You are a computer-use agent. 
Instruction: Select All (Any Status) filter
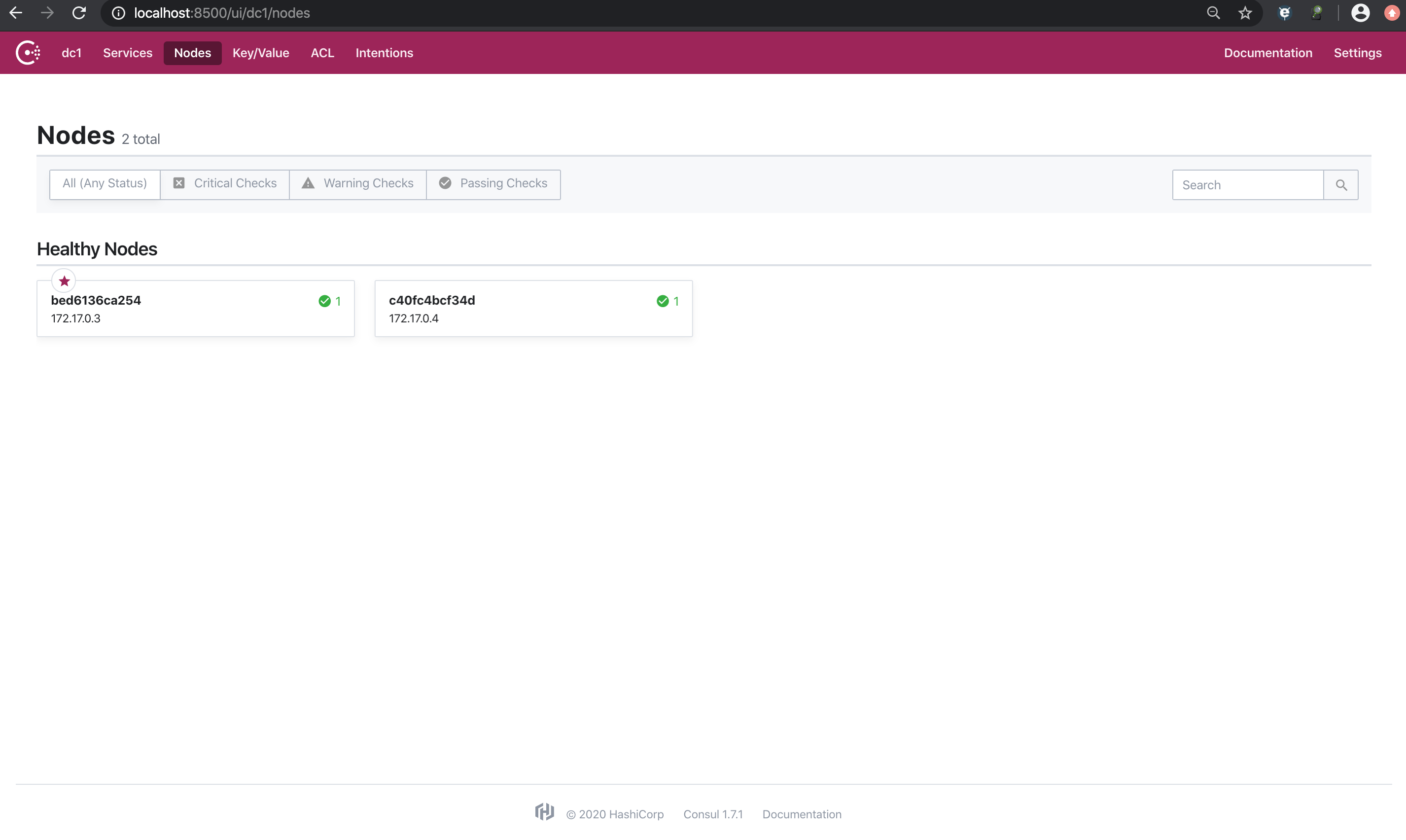point(105,184)
